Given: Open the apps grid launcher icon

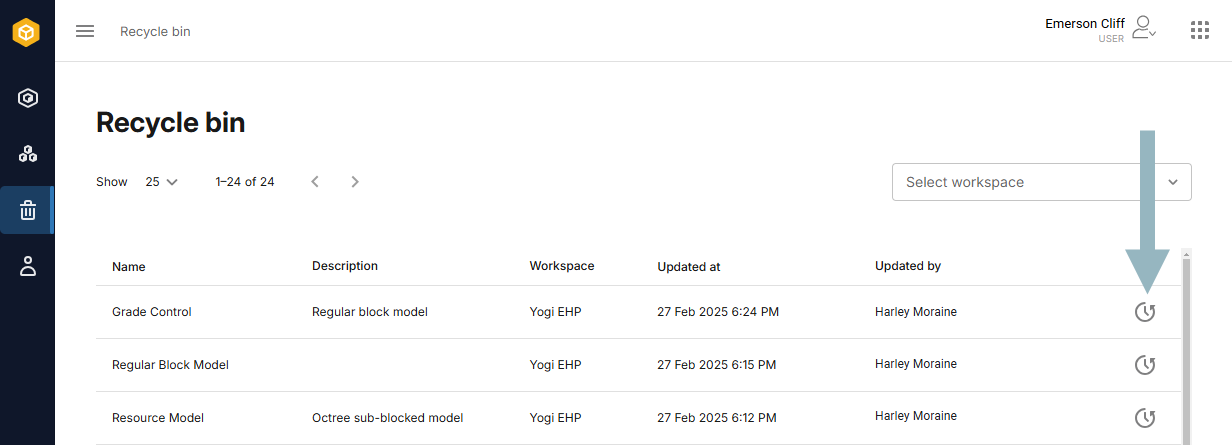Looking at the screenshot, I should coord(1200,30).
